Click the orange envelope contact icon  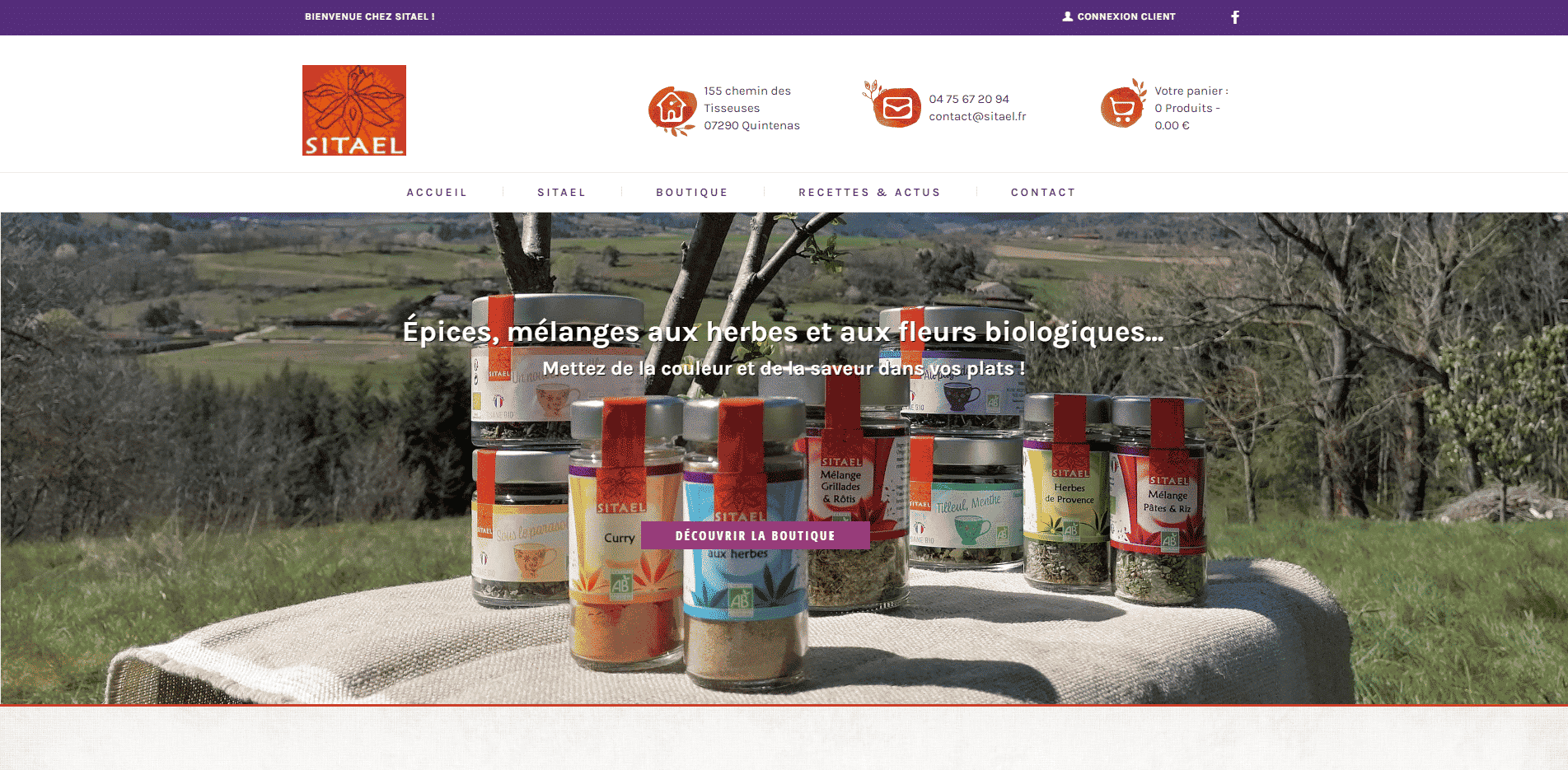coord(893,105)
